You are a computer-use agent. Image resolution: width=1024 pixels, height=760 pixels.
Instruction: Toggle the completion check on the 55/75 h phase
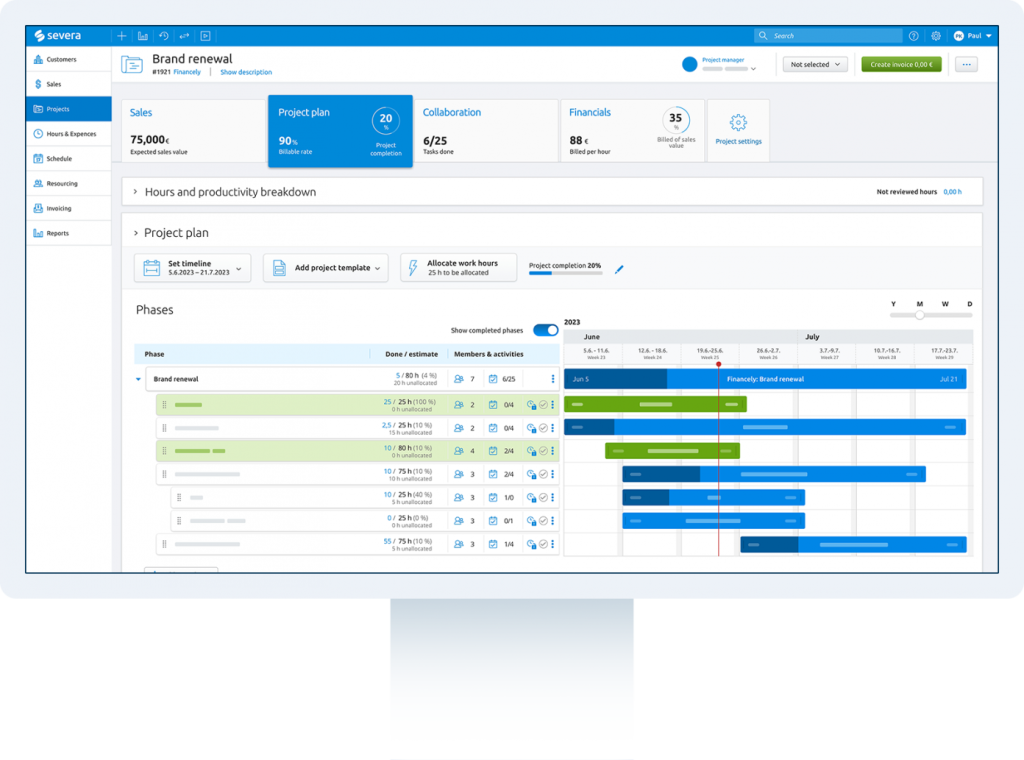point(543,544)
